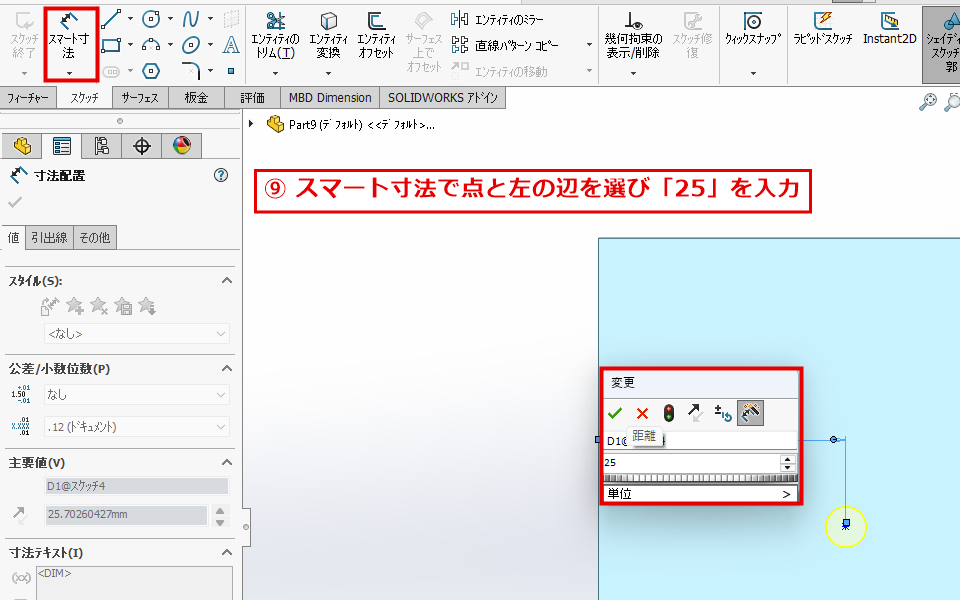Select the Line sketch tool
960x600 pixels.
(x=111, y=19)
